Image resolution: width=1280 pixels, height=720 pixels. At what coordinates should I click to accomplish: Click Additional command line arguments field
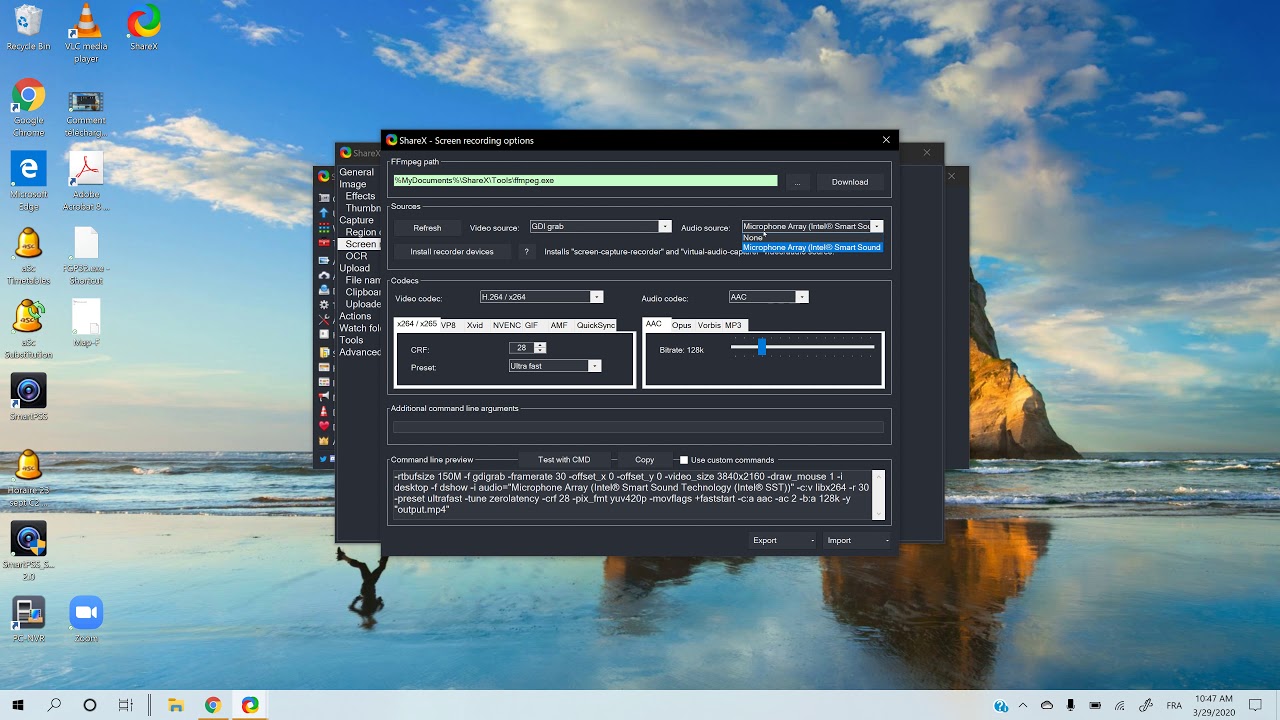(638, 427)
